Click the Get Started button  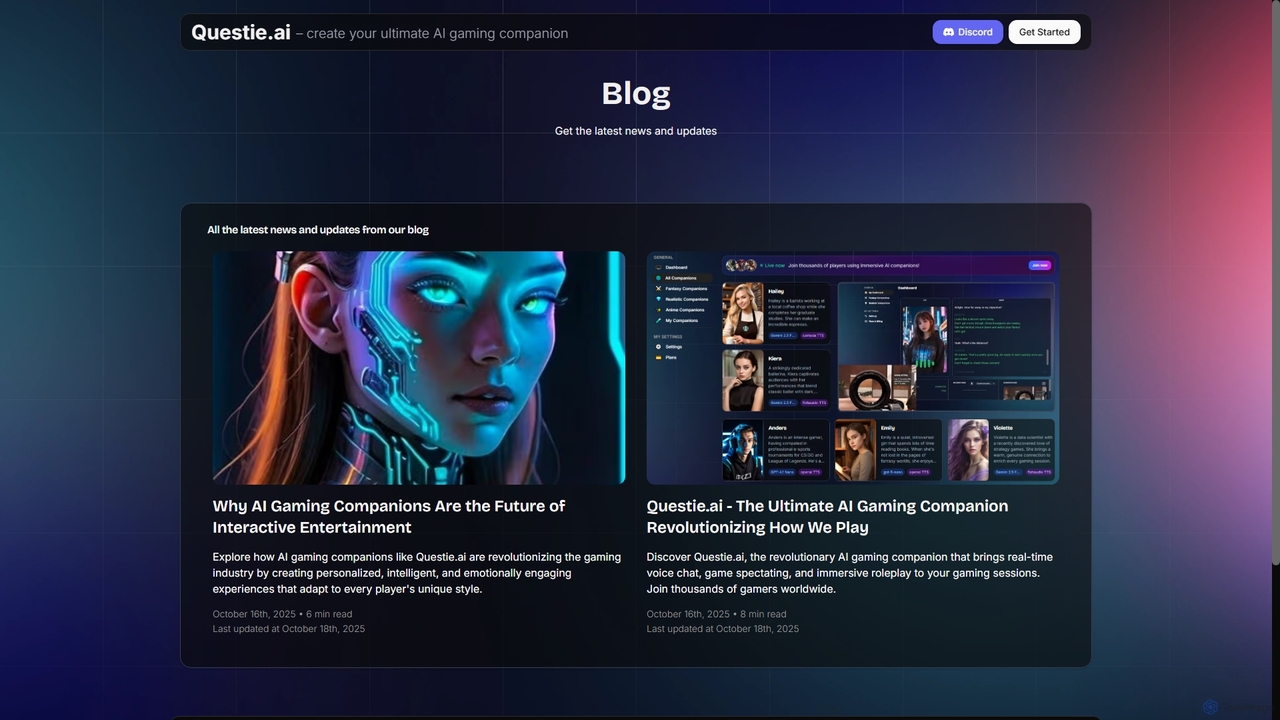tap(1044, 32)
